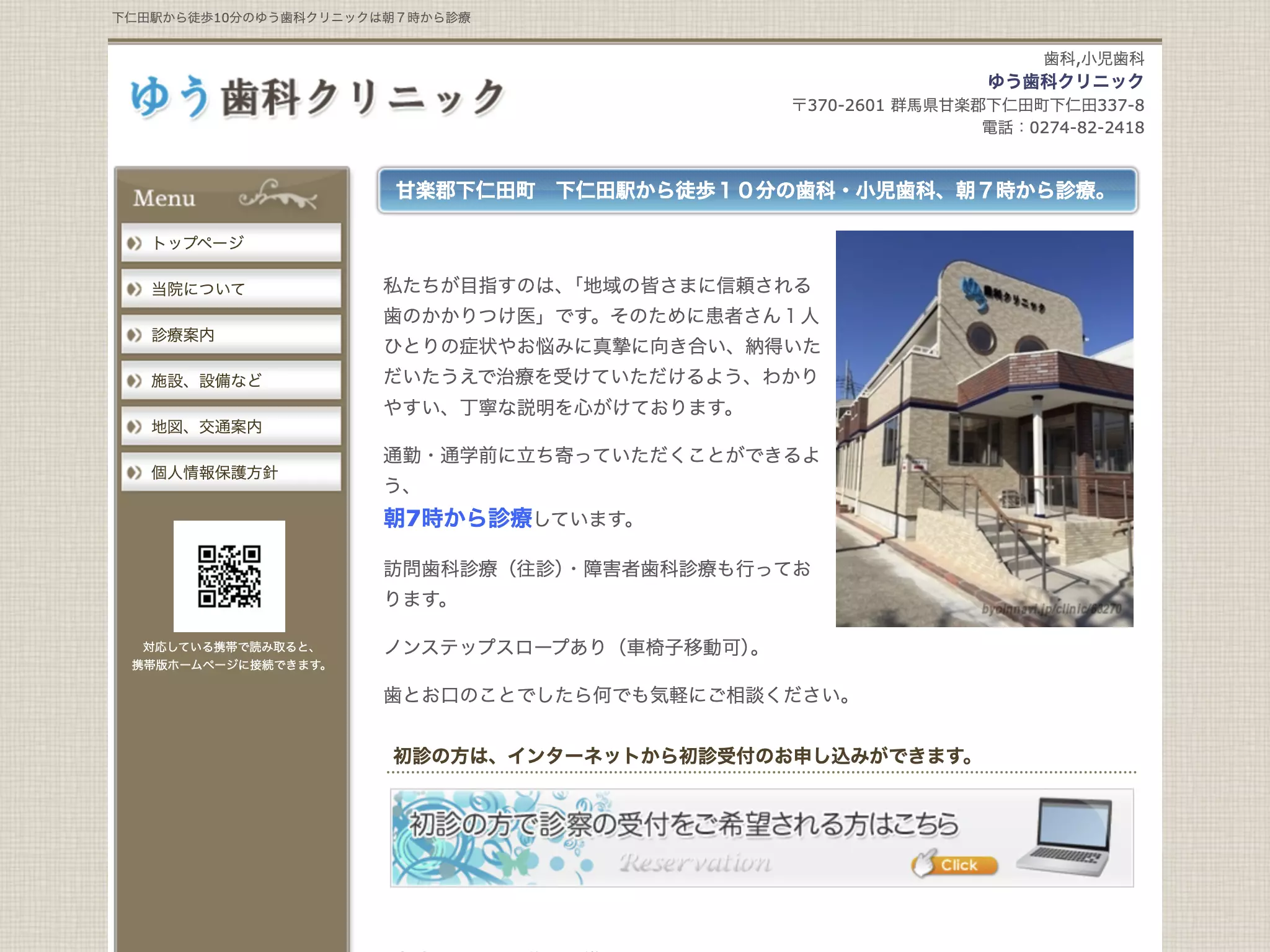Click the 訪問歯科診療（往診） paragraph
Image resolution: width=1270 pixels, height=952 pixels.
click(597, 583)
